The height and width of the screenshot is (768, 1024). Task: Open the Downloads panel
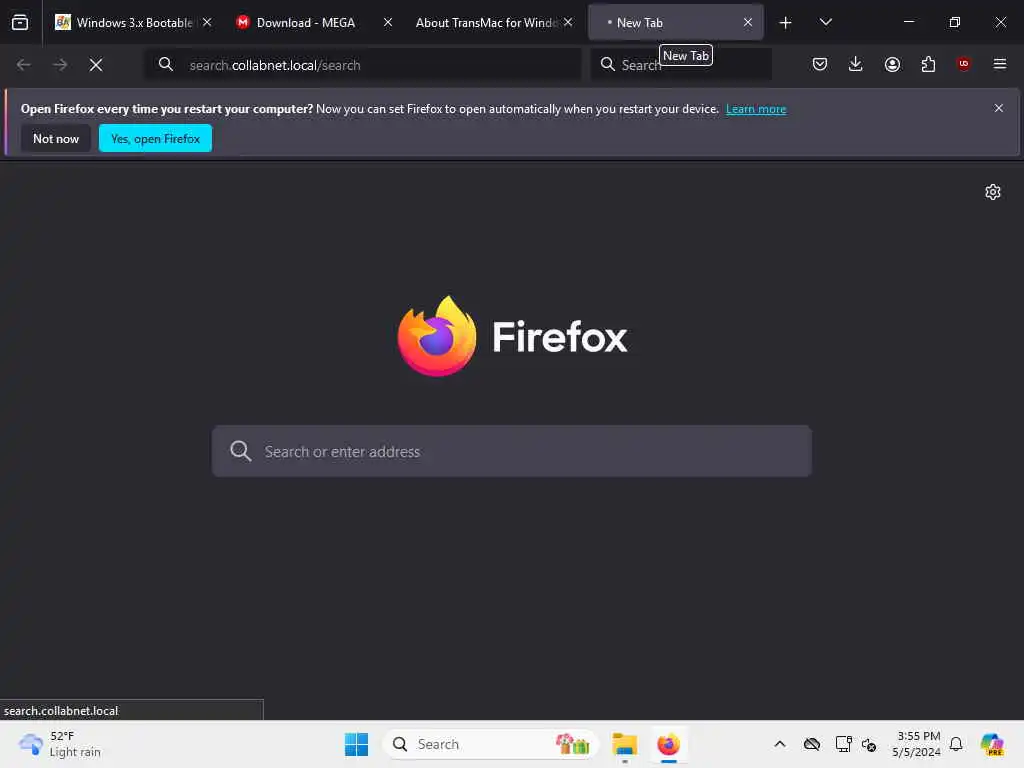856,64
